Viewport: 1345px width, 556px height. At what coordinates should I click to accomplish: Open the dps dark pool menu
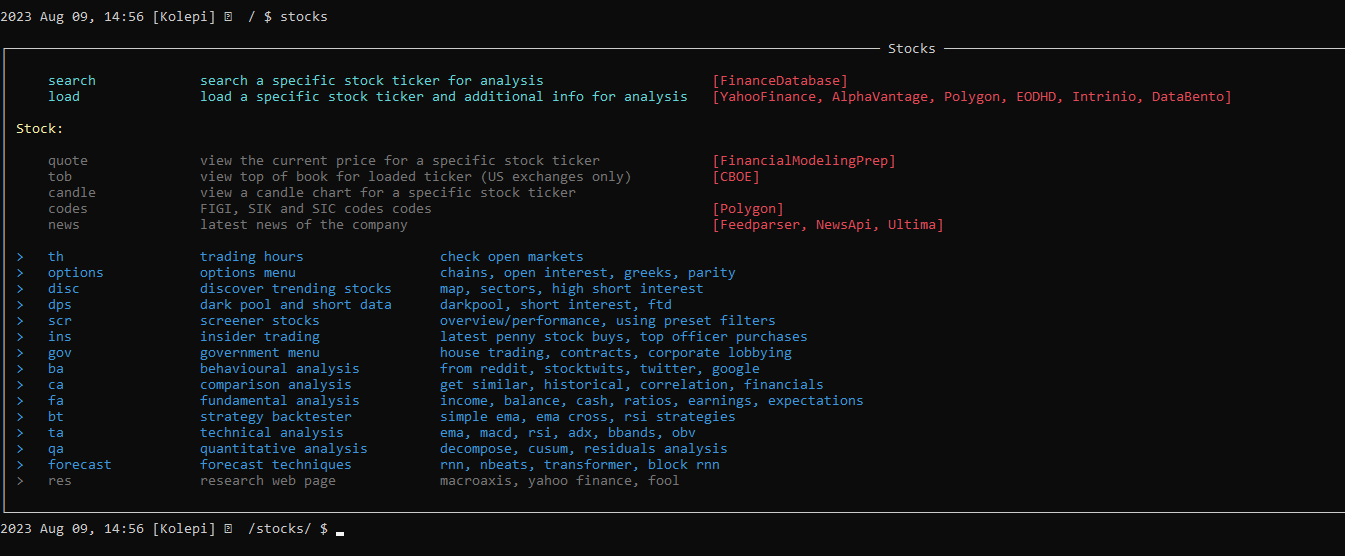point(60,305)
